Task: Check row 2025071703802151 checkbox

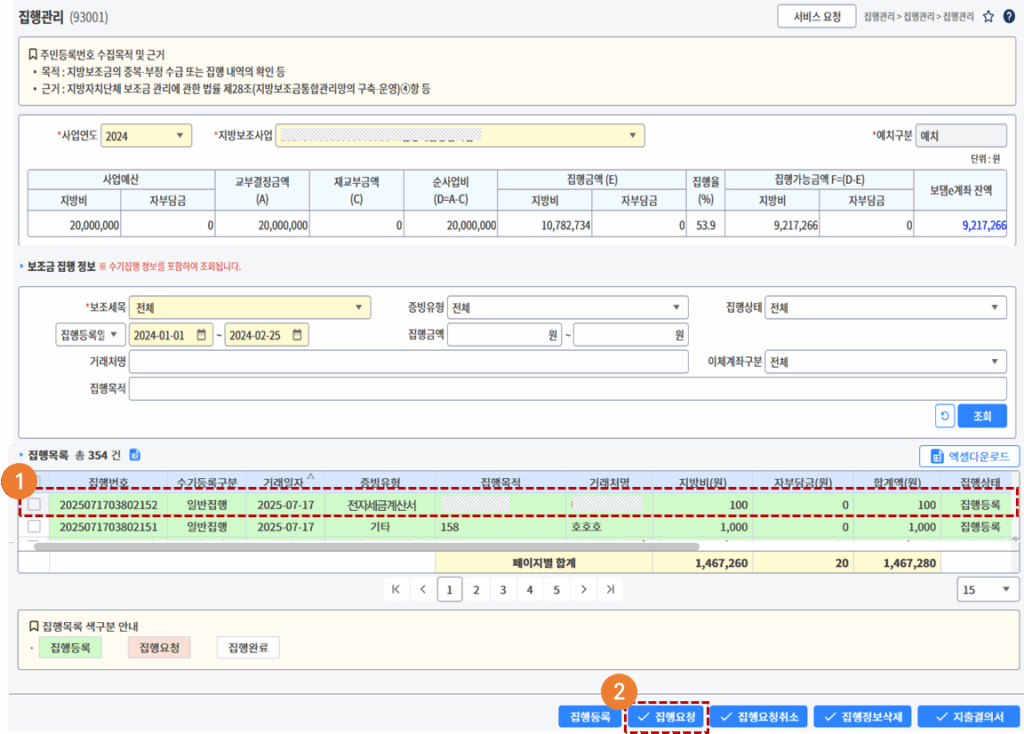Action: coord(34,526)
